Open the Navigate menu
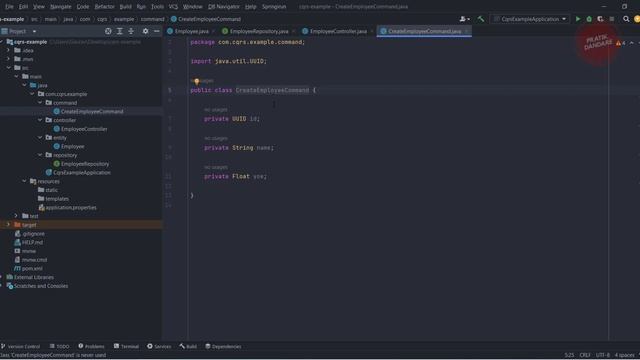640x360 pixels. (x=60, y=7)
